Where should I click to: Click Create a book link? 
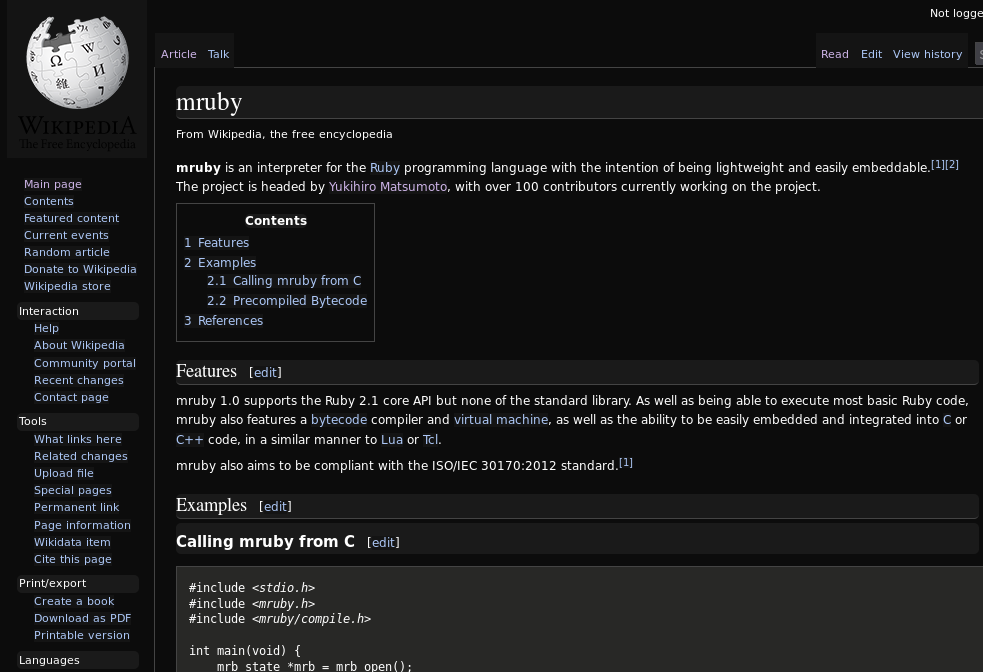pos(74,601)
